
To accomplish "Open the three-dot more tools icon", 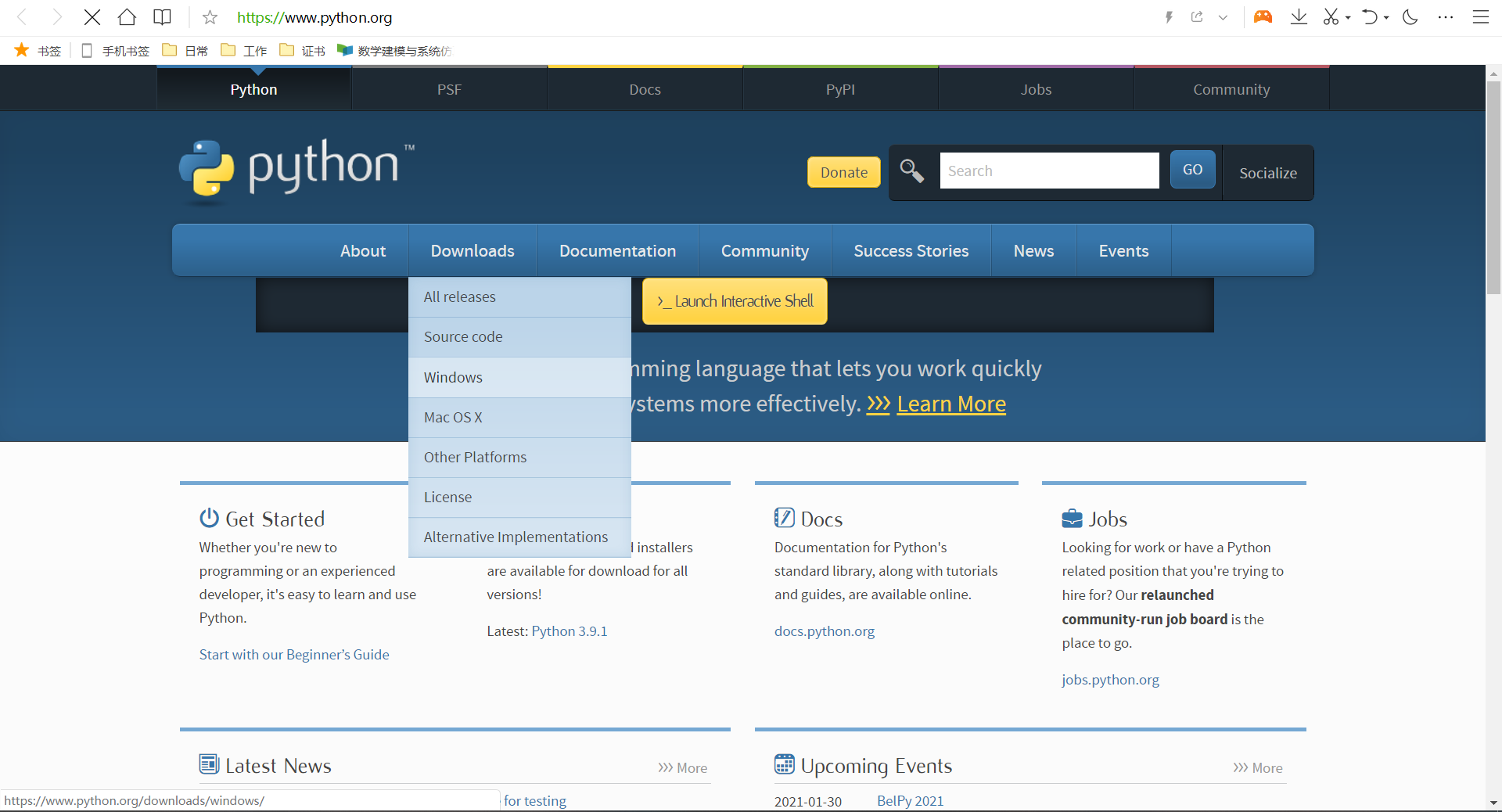I will click(1446, 17).
